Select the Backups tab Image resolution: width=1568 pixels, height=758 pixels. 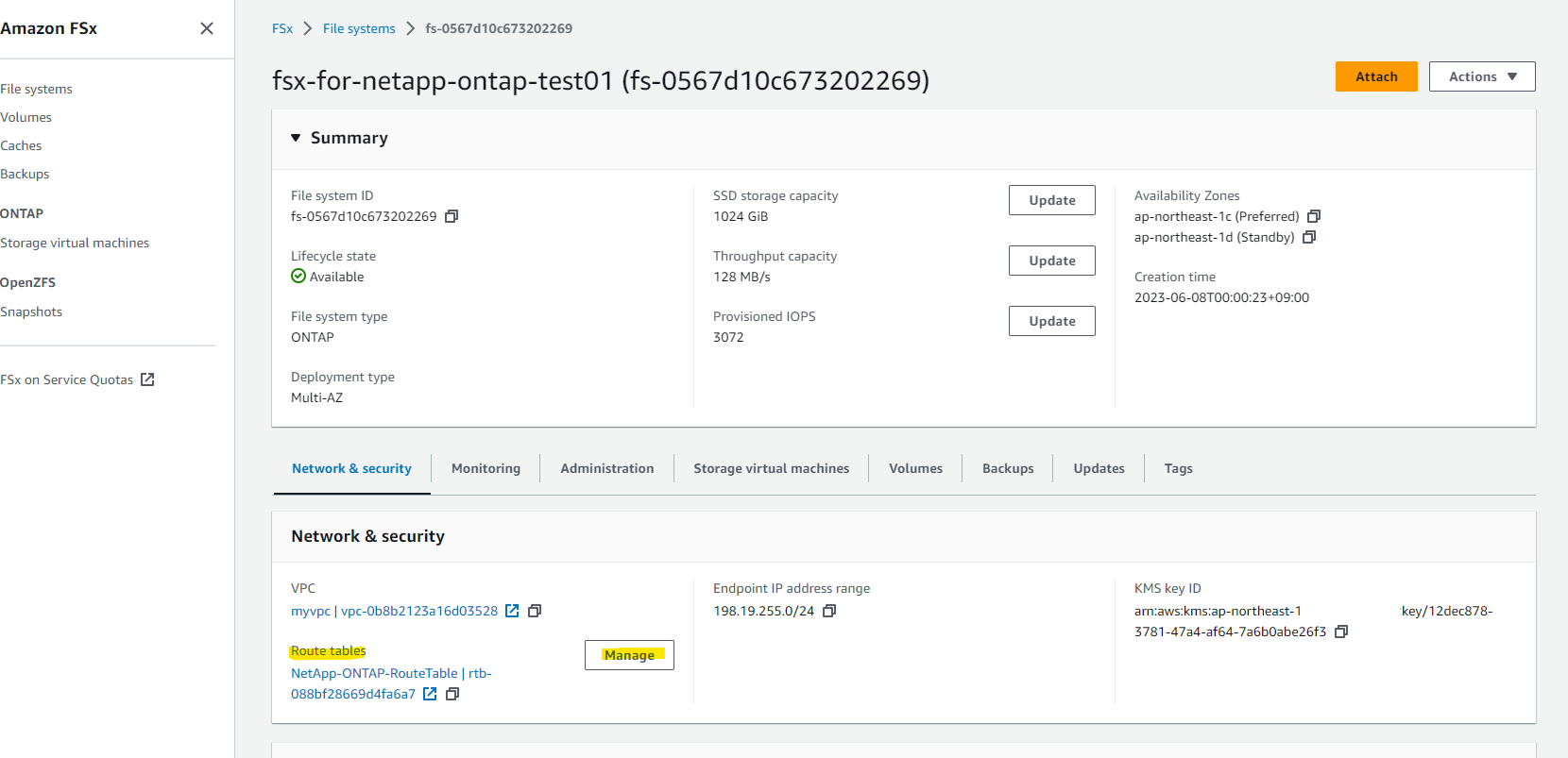[1008, 468]
